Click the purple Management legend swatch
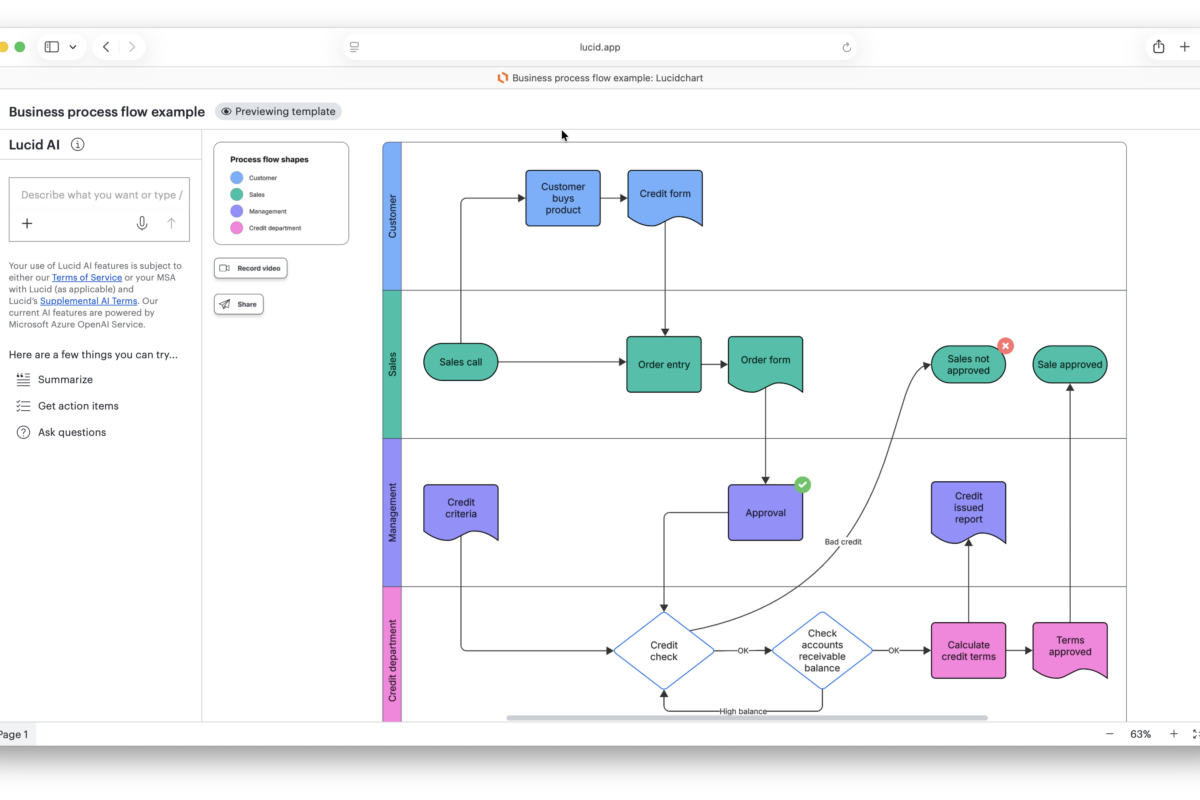The width and height of the screenshot is (1200, 800). point(237,211)
